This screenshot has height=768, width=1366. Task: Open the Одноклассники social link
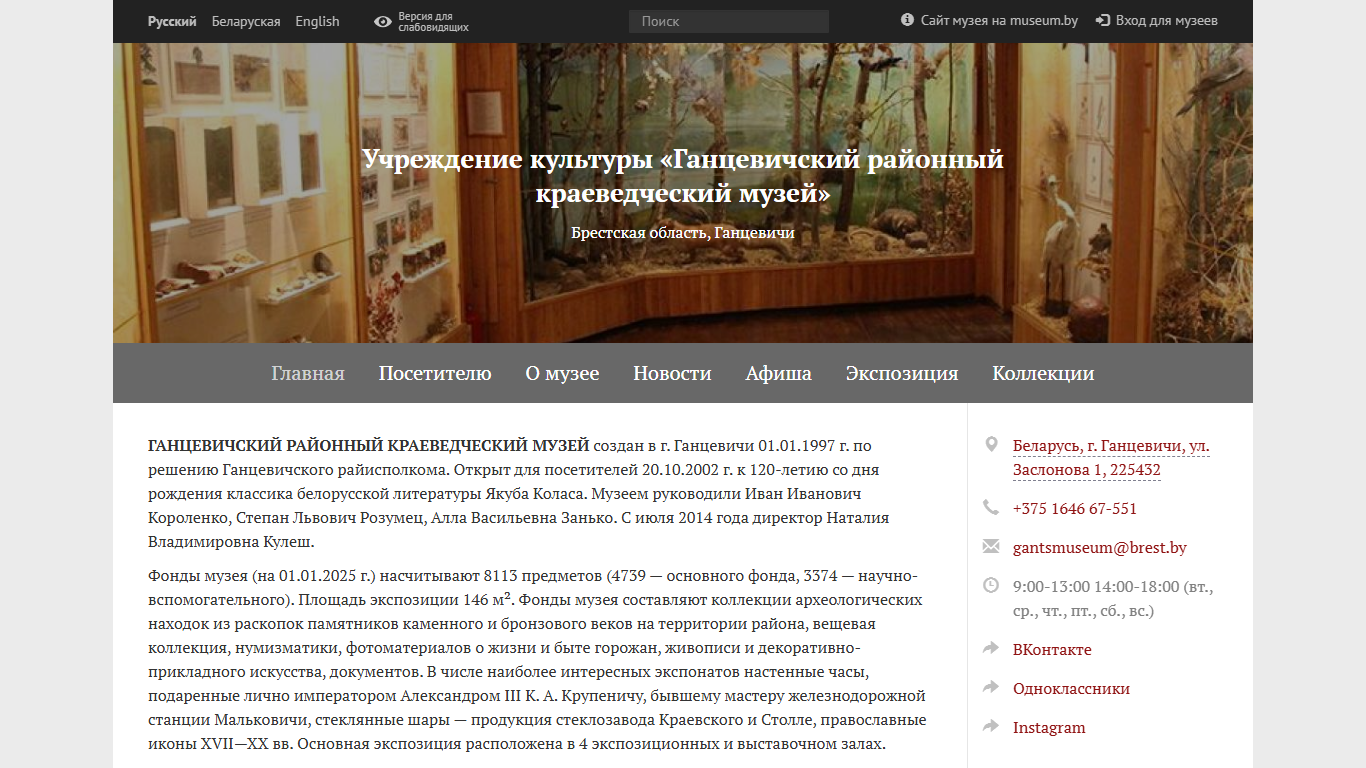pyautogui.click(x=1071, y=688)
